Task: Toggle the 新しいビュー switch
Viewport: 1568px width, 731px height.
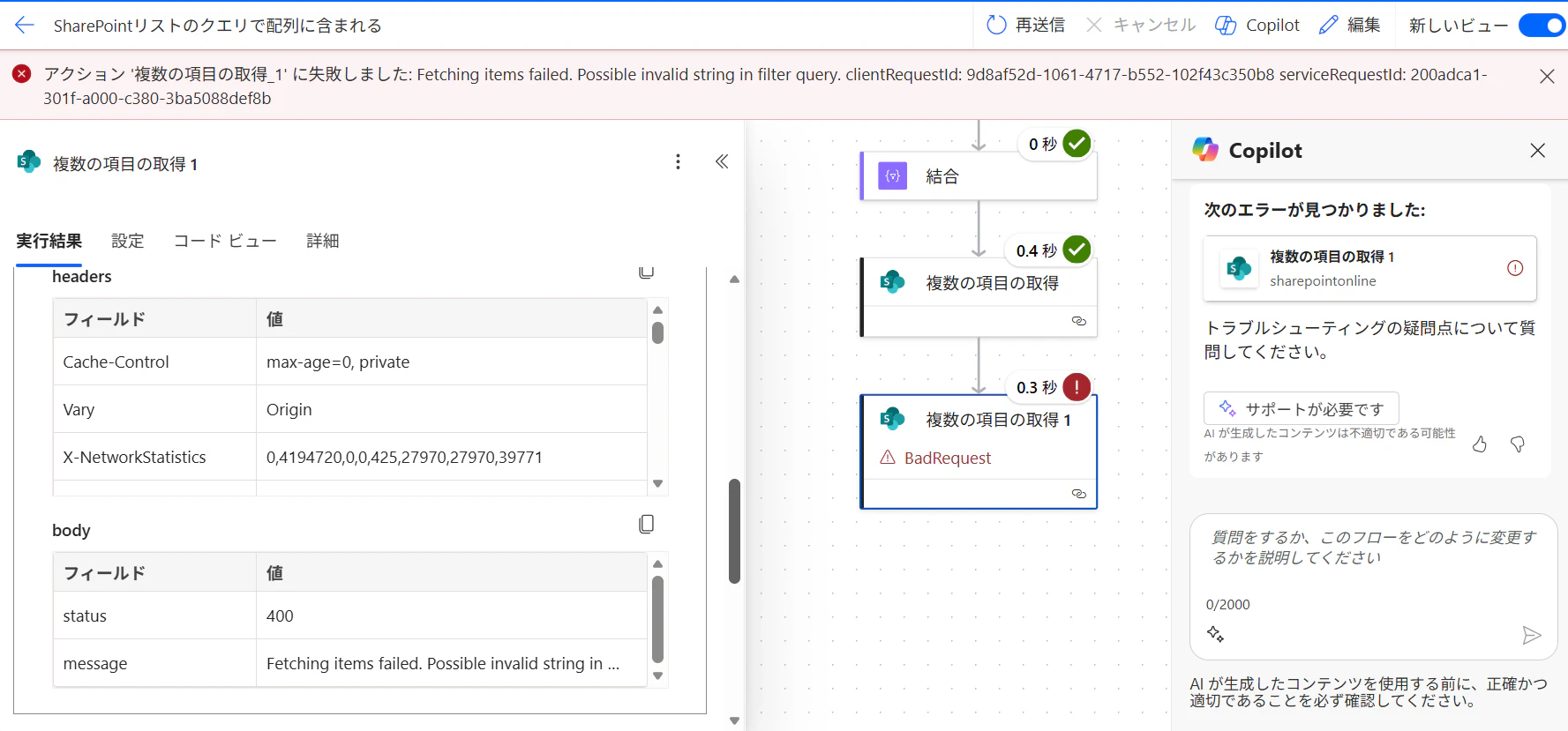Action: (x=1541, y=26)
